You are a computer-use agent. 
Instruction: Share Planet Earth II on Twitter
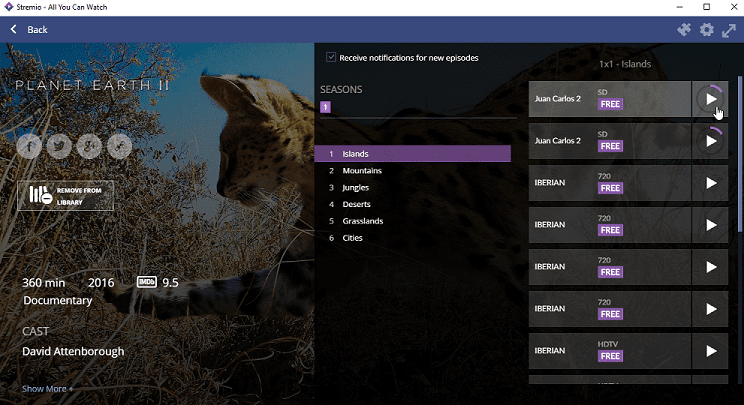(x=59, y=146)
